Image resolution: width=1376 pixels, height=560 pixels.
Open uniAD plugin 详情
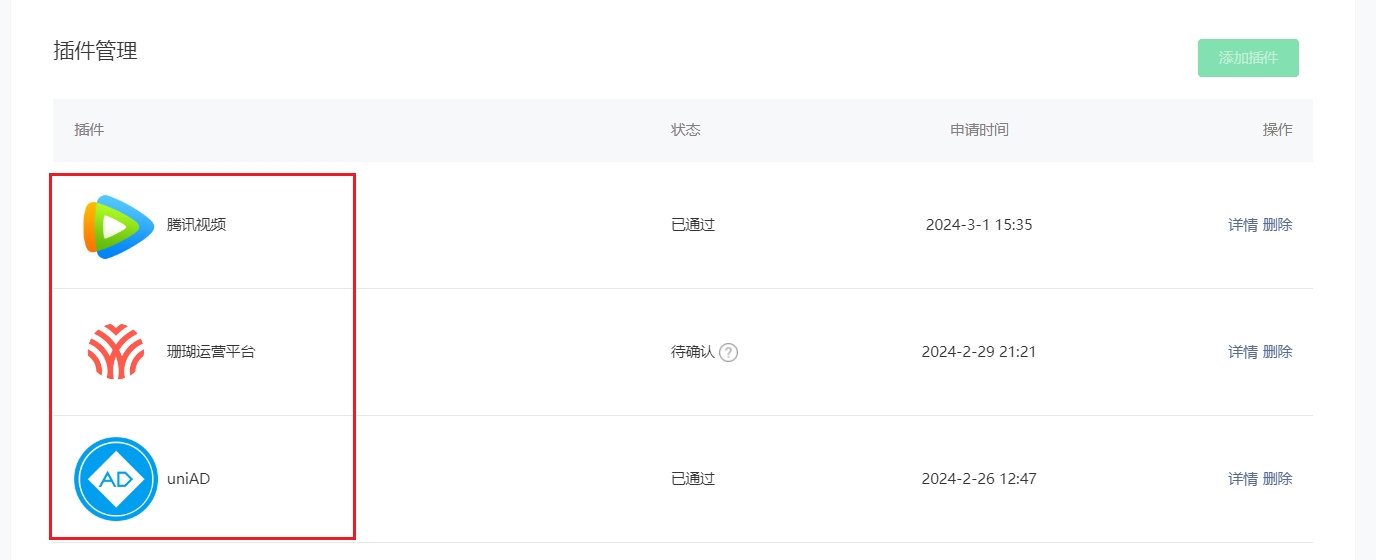[x=1243, y=479]
